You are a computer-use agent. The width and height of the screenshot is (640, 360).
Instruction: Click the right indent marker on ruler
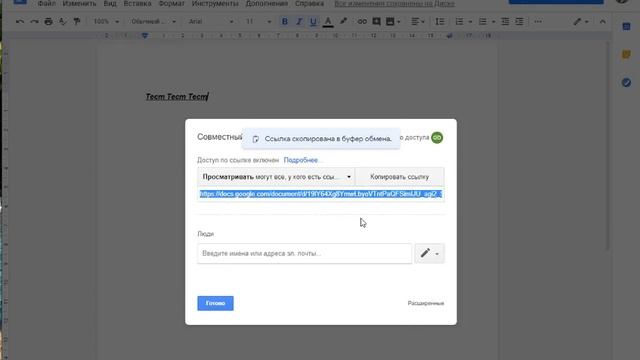(x=449, y=36)
